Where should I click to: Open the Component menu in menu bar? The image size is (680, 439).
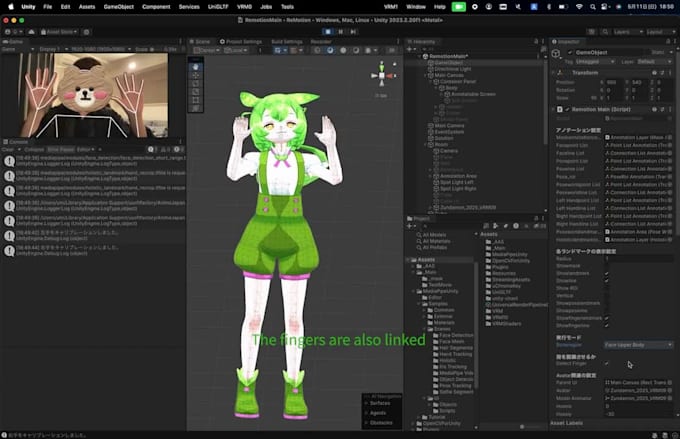pyautogui.click(x=156, y=7)
